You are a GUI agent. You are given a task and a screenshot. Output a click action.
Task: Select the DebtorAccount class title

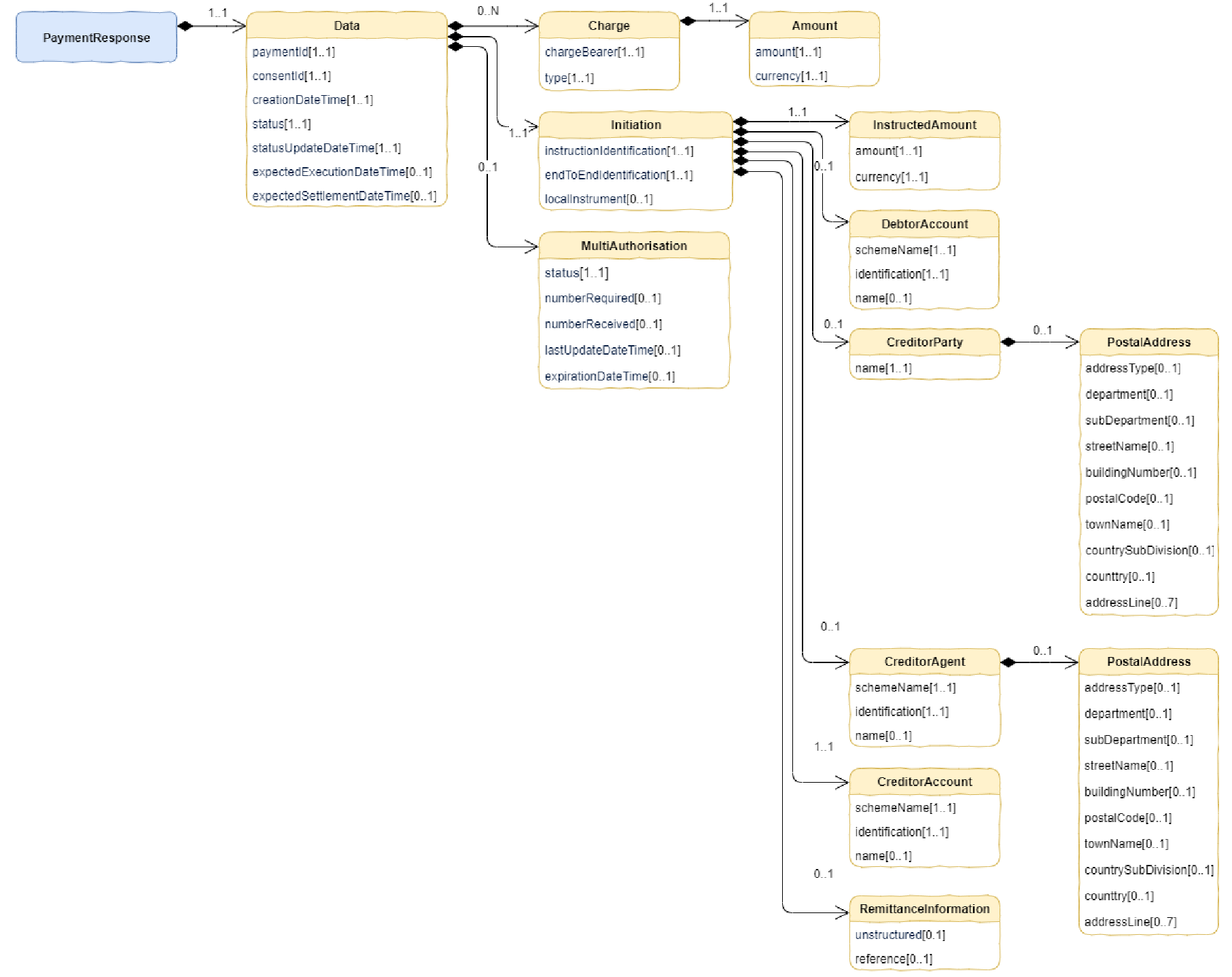[x=923, y=224]
